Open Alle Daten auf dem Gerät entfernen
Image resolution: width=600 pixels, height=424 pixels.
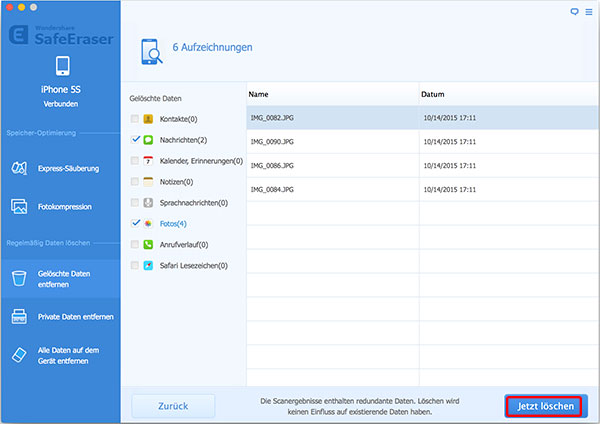click(x=60, y=355)
